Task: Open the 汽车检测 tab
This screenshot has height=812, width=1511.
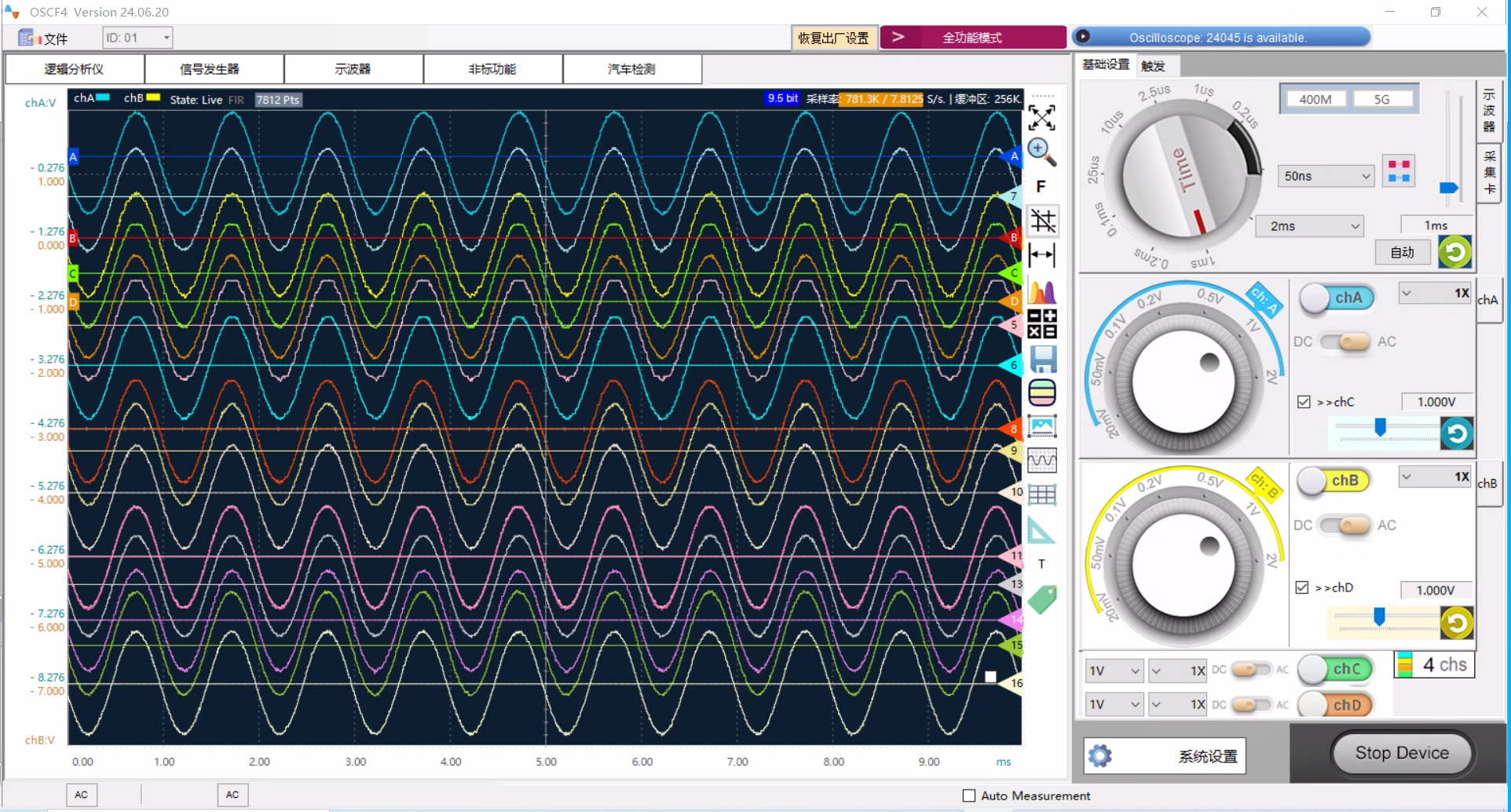Action: [632, 69]
